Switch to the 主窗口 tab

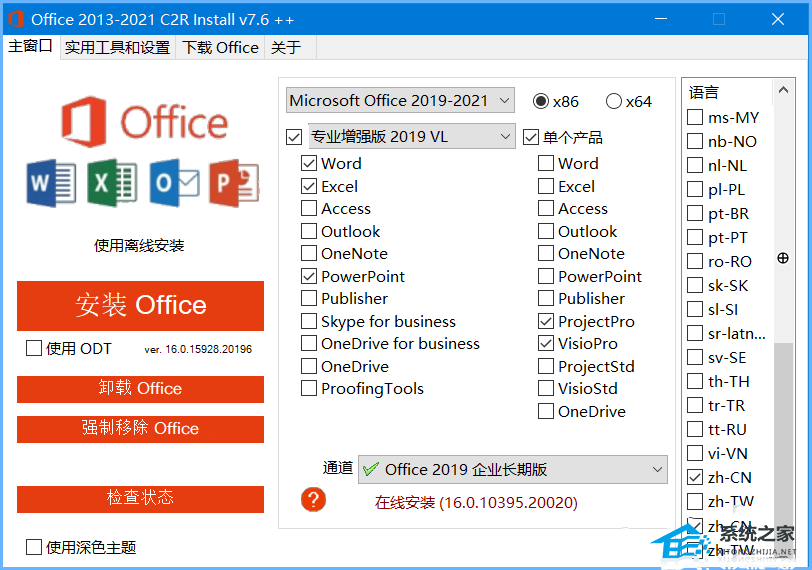click(31, 47)
